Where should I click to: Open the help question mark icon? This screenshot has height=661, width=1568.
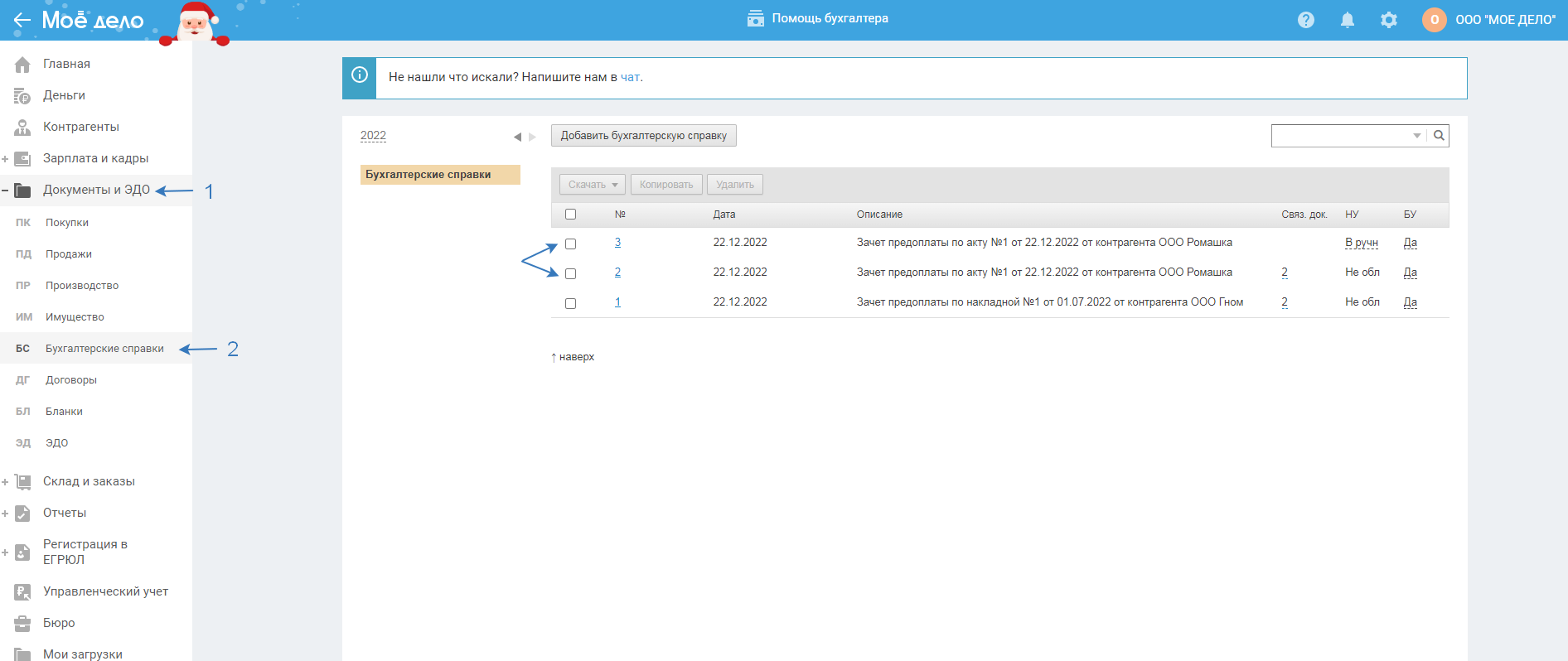[1306, 20]
